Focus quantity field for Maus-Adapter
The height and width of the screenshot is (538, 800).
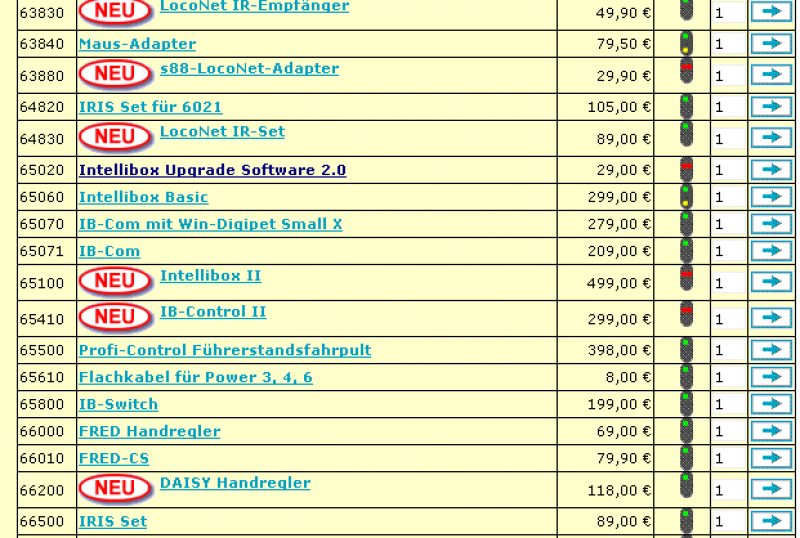click(729, 44)
